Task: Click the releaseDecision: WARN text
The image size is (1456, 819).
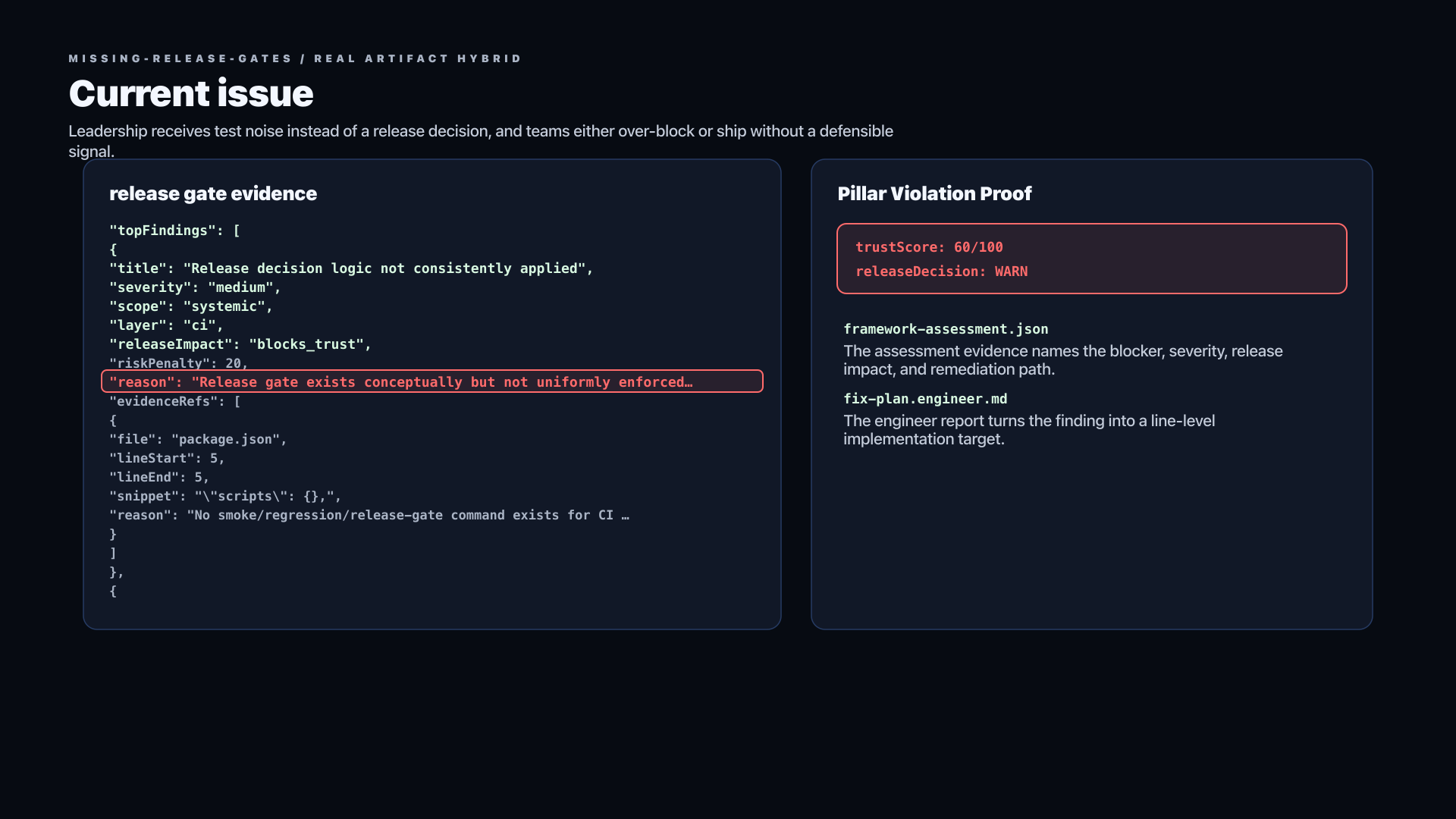Action: coord(942,271)
